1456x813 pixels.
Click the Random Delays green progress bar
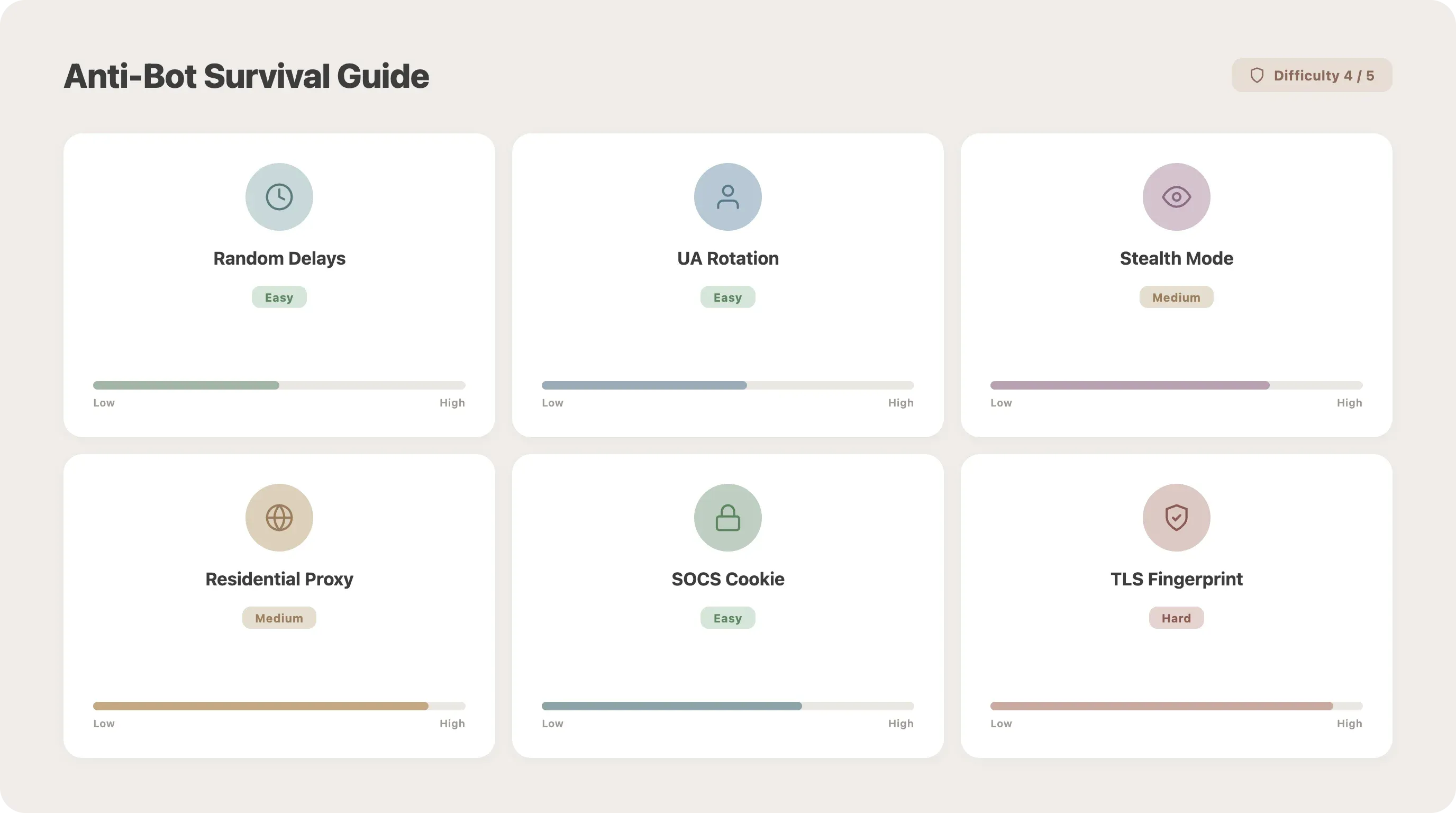click(x=187, y=385)
